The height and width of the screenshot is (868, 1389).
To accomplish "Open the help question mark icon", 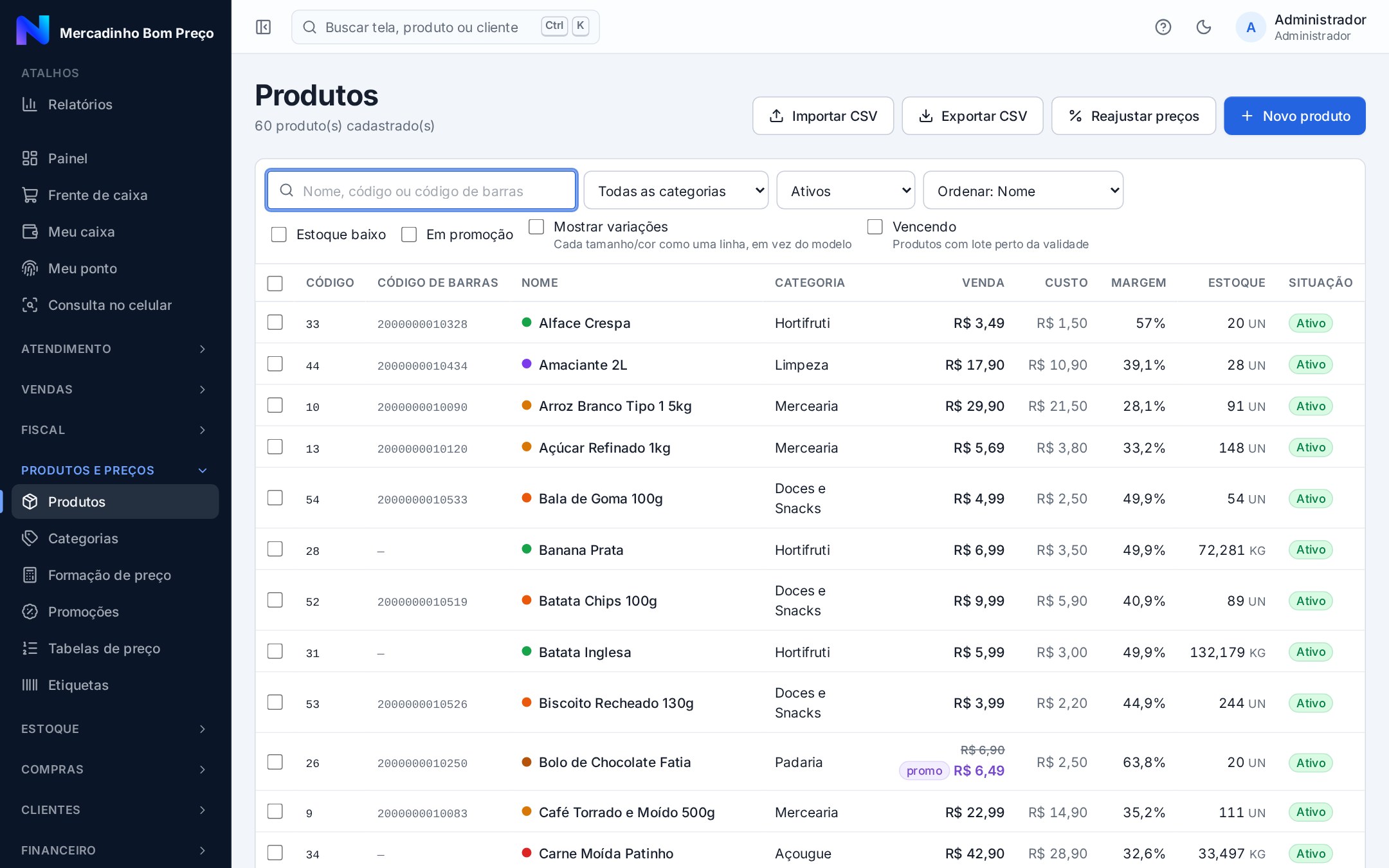I will [1163, 27].
